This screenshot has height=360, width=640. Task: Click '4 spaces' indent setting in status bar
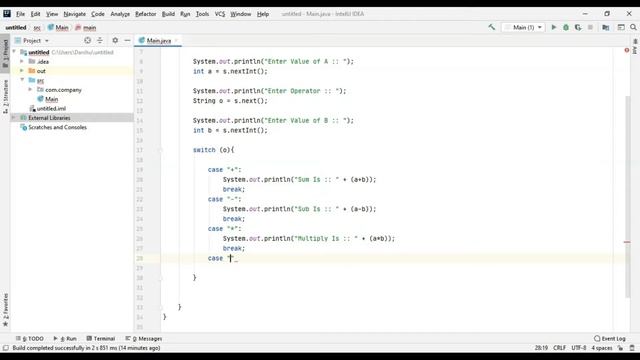coord(602,348)
